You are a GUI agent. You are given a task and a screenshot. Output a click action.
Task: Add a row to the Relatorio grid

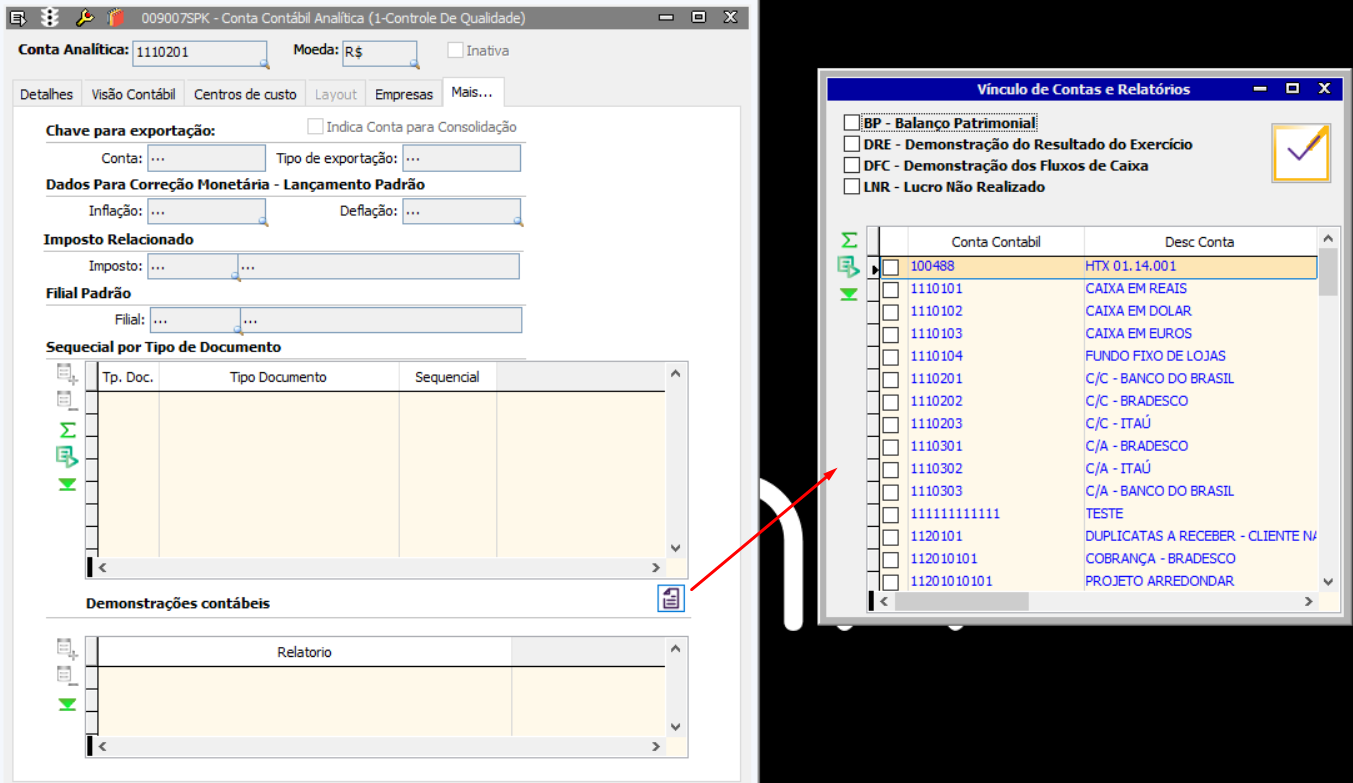click(x=67, y=649)
